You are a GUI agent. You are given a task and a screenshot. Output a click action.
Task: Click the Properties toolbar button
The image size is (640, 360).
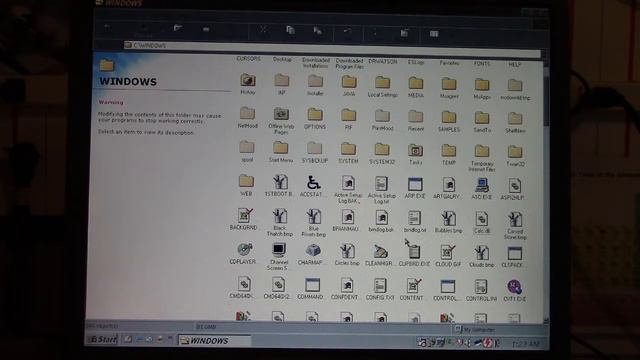coord(404,33)
